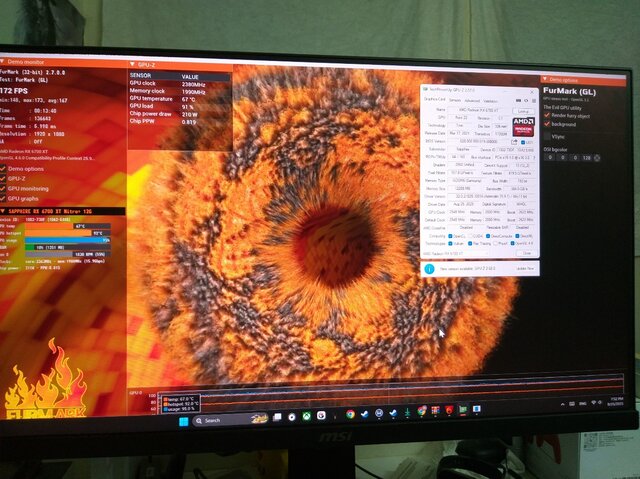The image size is (640, 479).
Task: Switch to the Sensors tab in GPU-Z
Action: tap(455, 100)
